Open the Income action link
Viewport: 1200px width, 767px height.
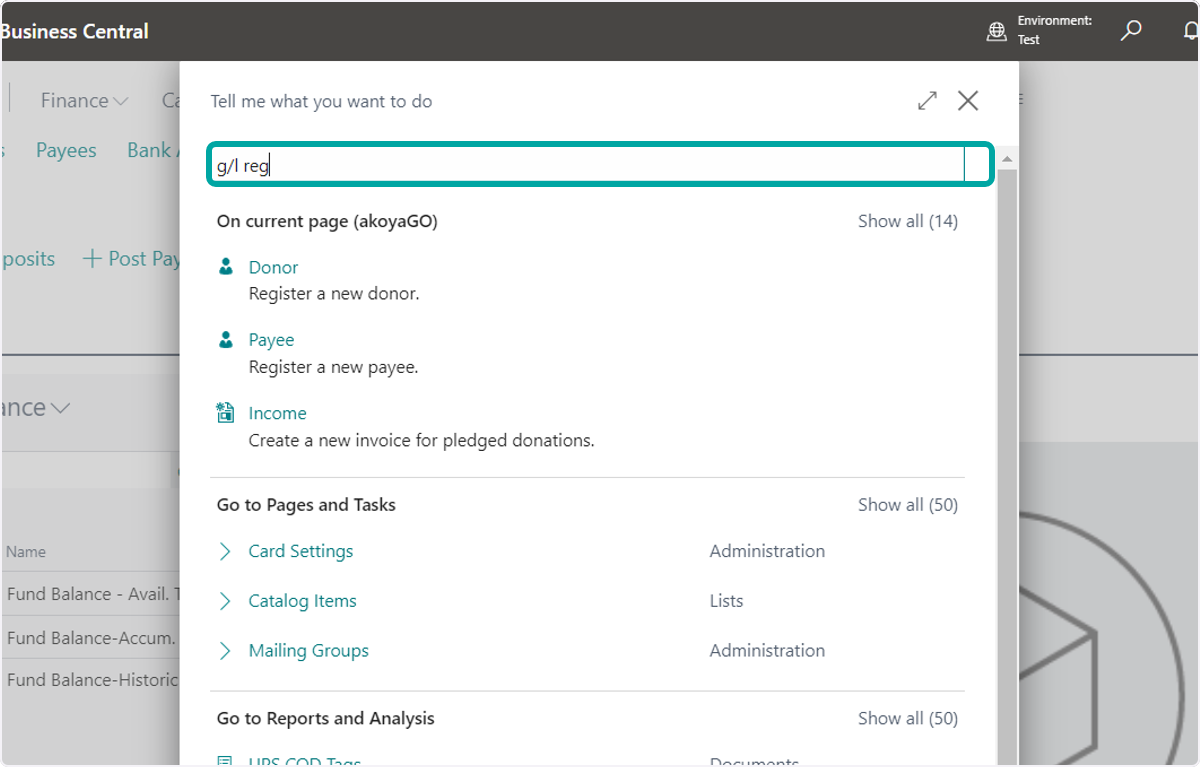coord(277,413)
